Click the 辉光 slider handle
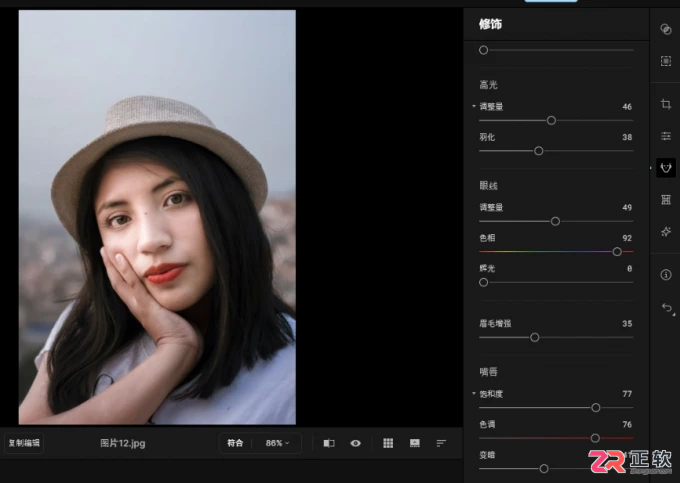Image resolution: width=680 pixels, height=483 pixels. [484, 283]
